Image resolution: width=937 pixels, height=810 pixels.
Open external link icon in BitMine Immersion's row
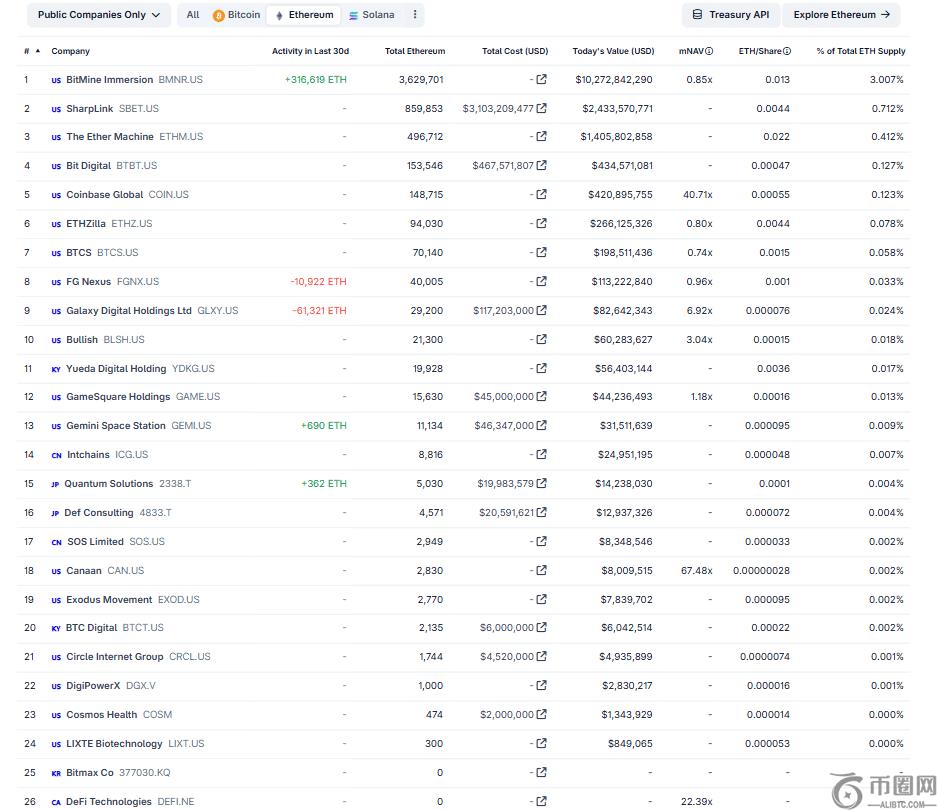(x=542, y=80)
